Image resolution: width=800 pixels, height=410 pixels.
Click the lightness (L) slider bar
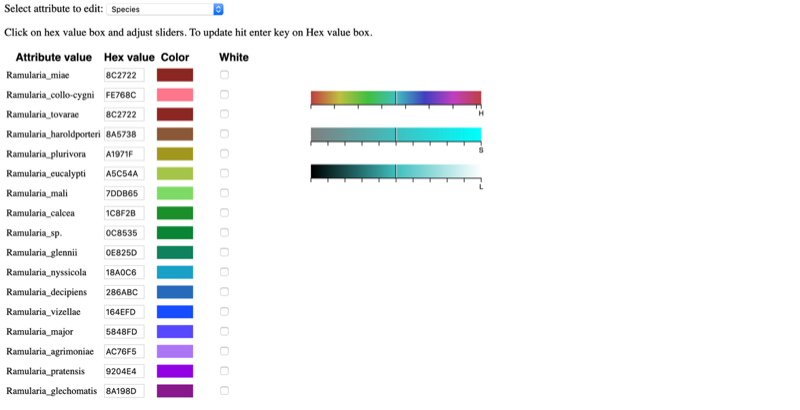point(396,171)
